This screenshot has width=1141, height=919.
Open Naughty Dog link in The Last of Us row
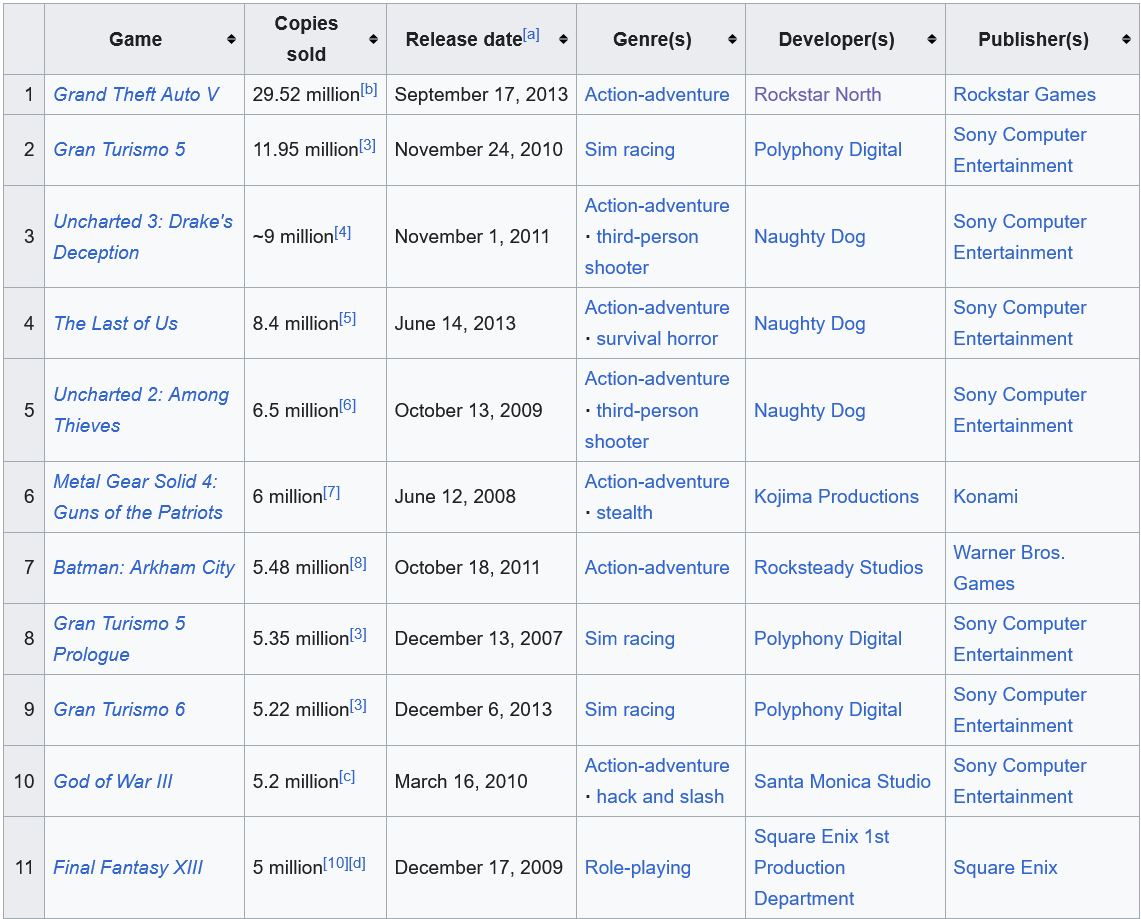[810, 324]
